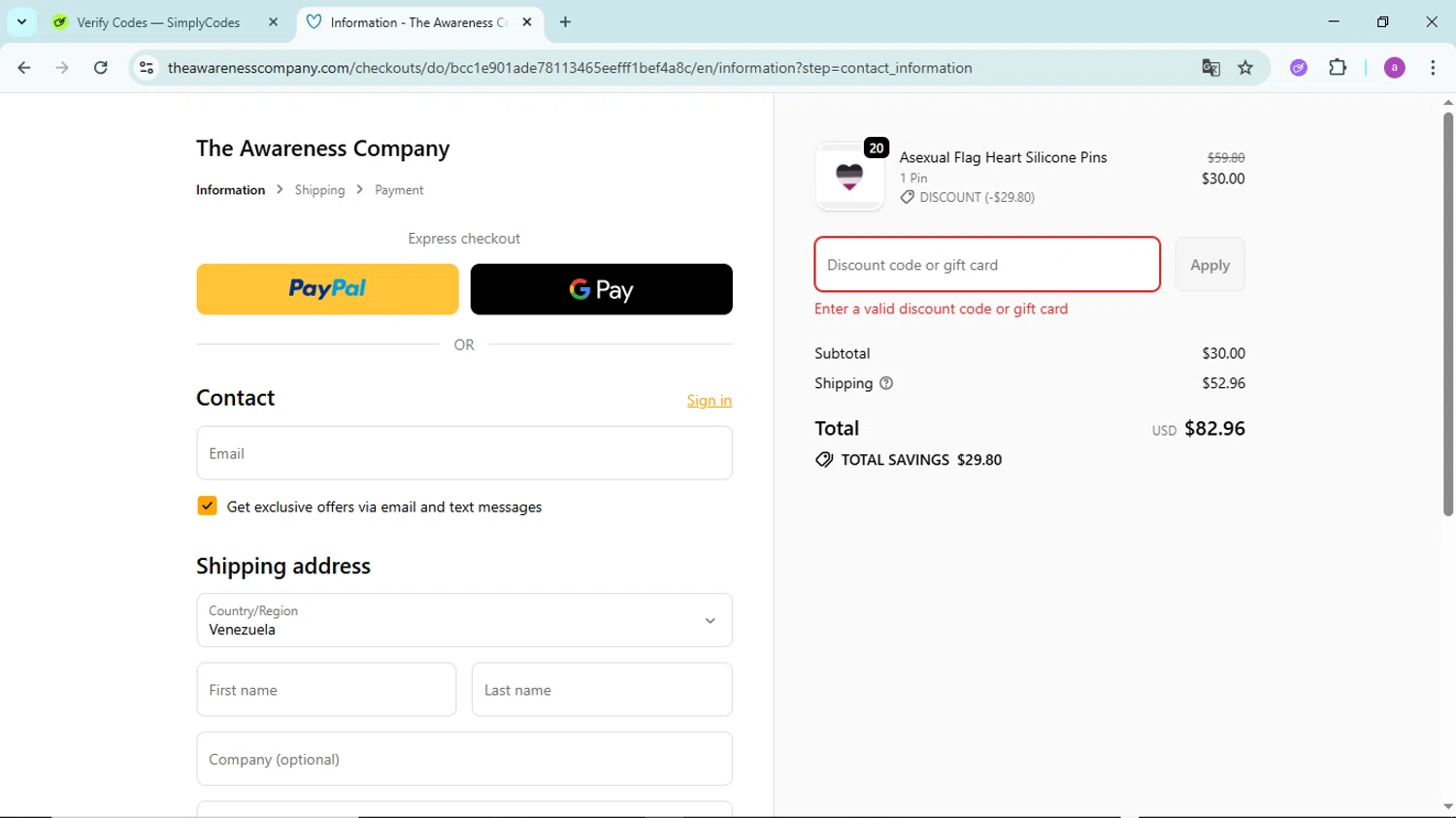Open the tab search dropdown arrow
This screenshot has width=1456, height=818.
coord(21,21)
